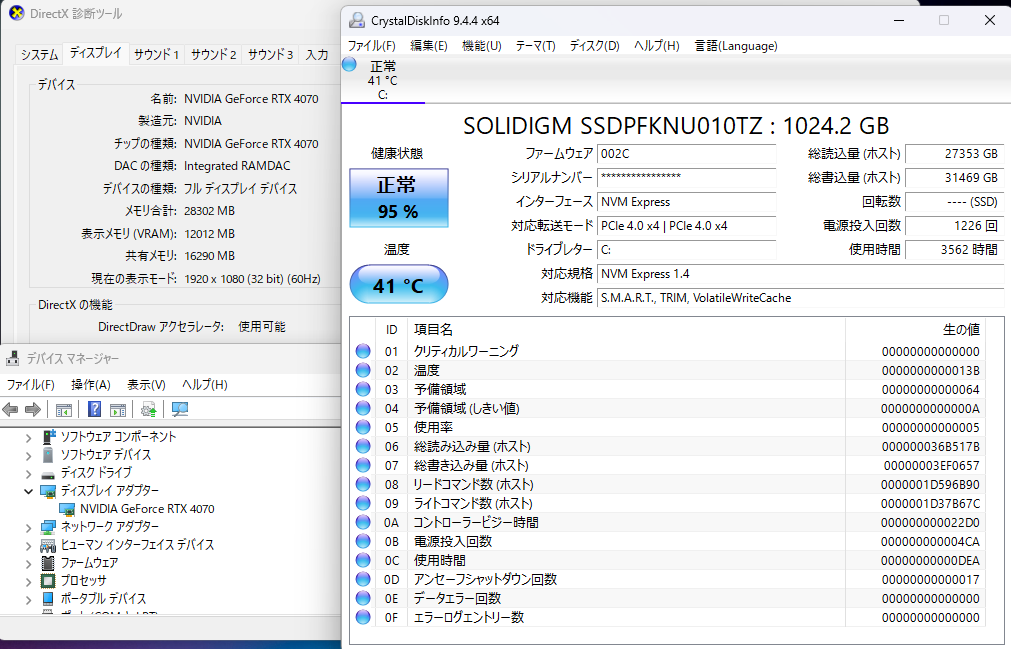Viewport: 1011px width, 649px height.
Task: Expand the ファームウェア node
Action: point(28,564)
